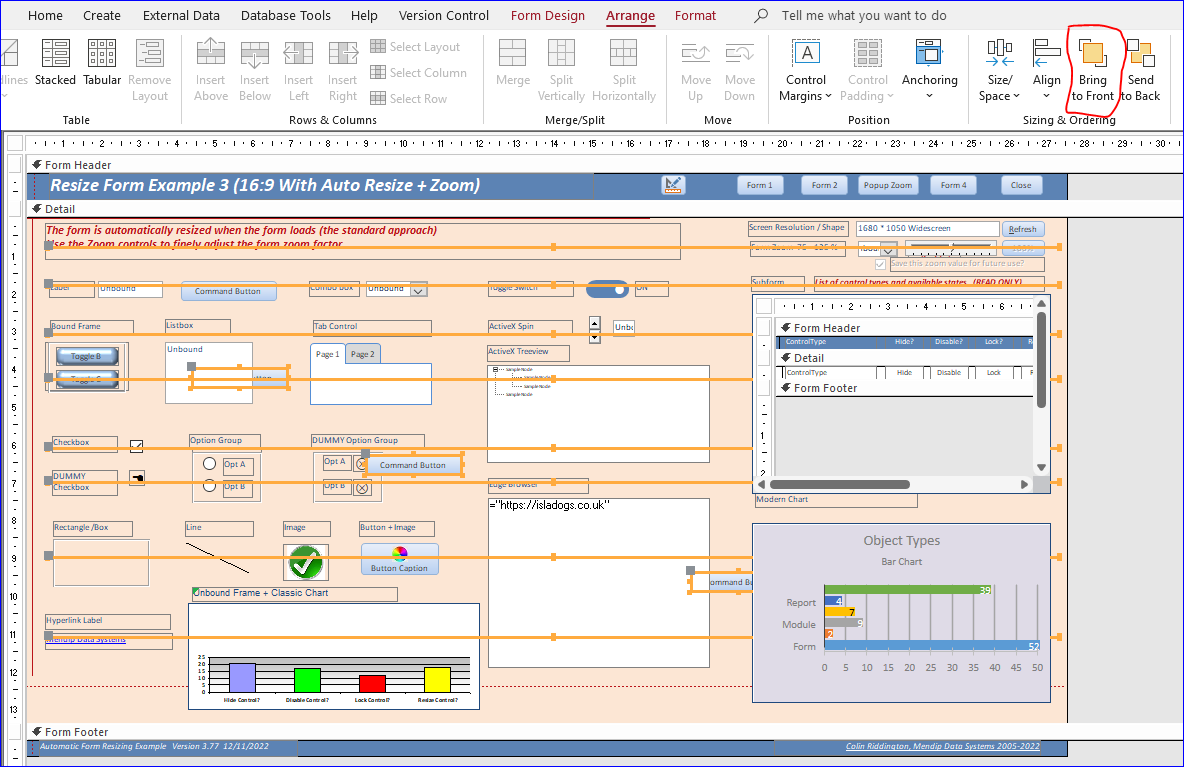Select the Checkbox control box
Image resolution: width=1184 pixels, height=767 pixels.
pos(137,446)
